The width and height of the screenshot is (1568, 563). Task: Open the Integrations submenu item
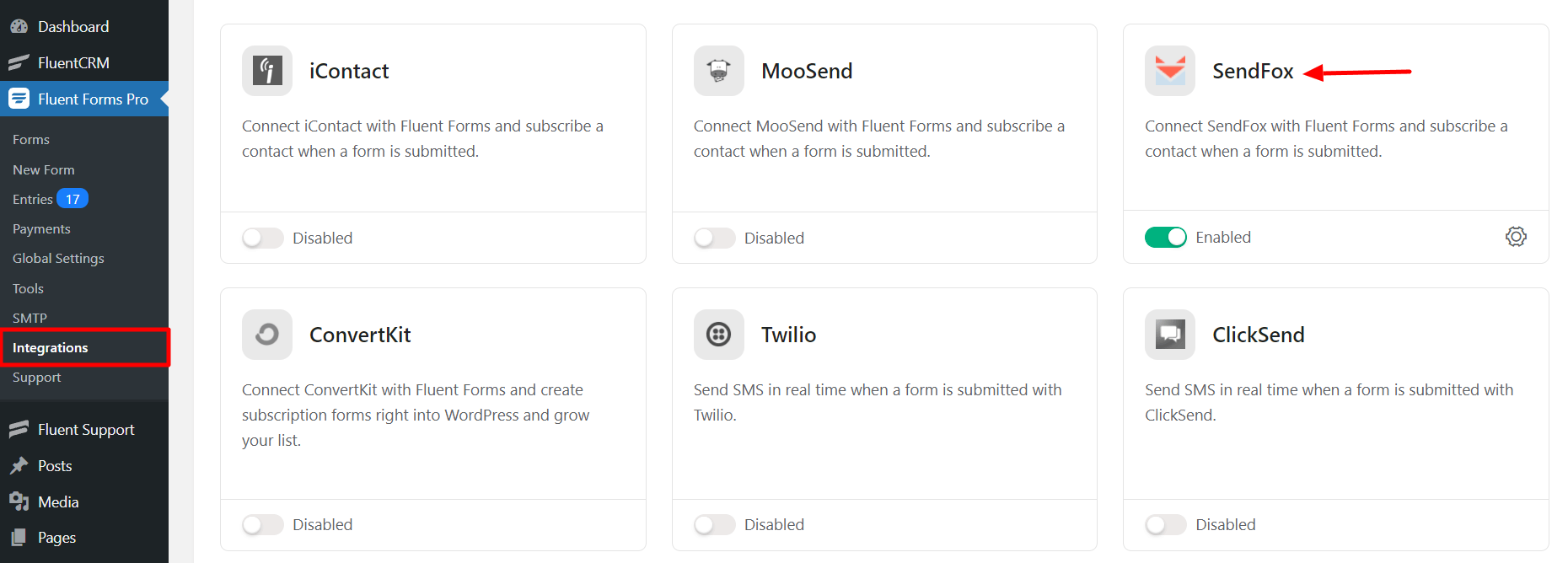click(x=51, y=348)
